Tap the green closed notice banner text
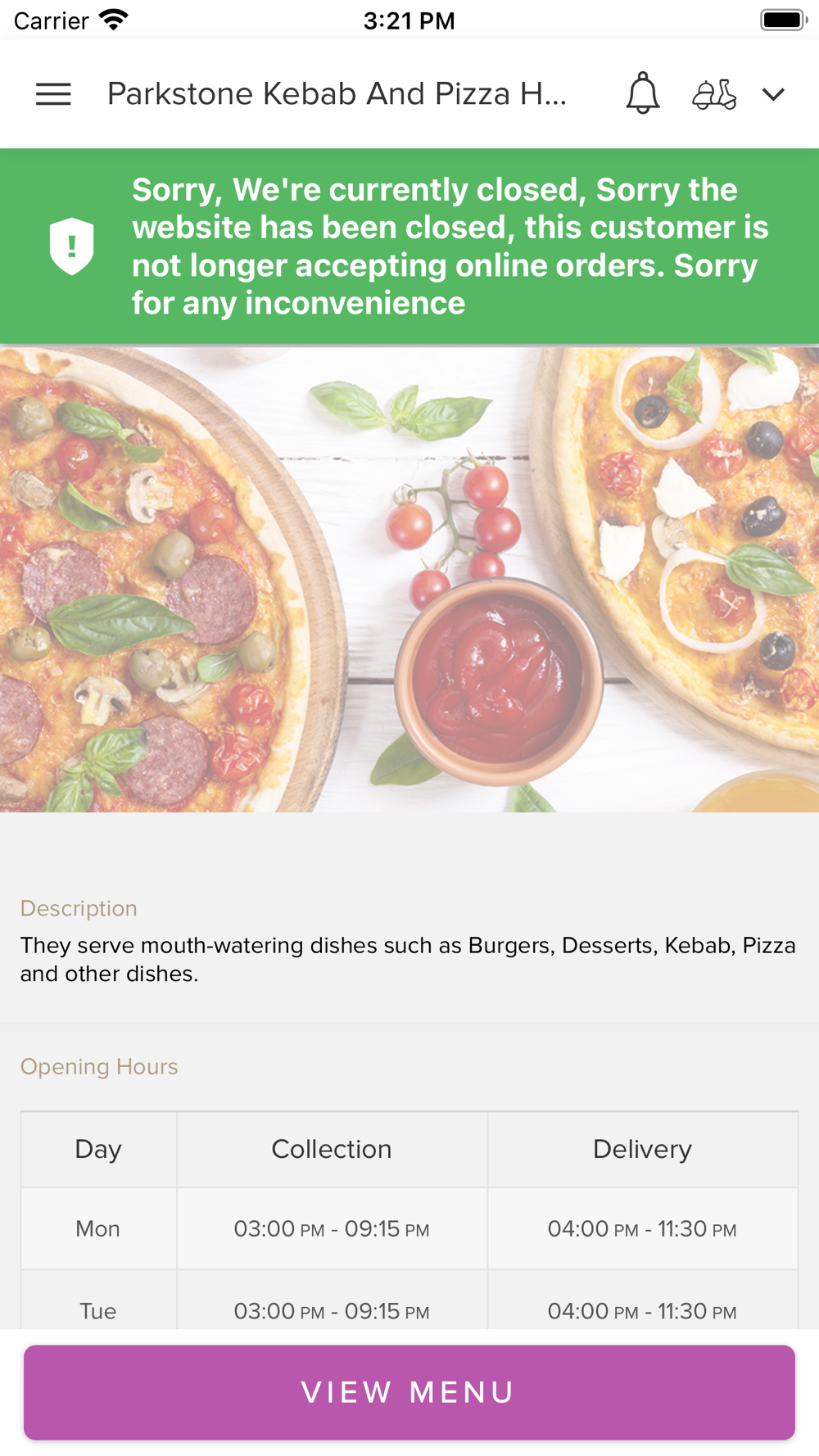This screenshot has width=819, height=1456. pyautogui.click(x=450, y=246)
